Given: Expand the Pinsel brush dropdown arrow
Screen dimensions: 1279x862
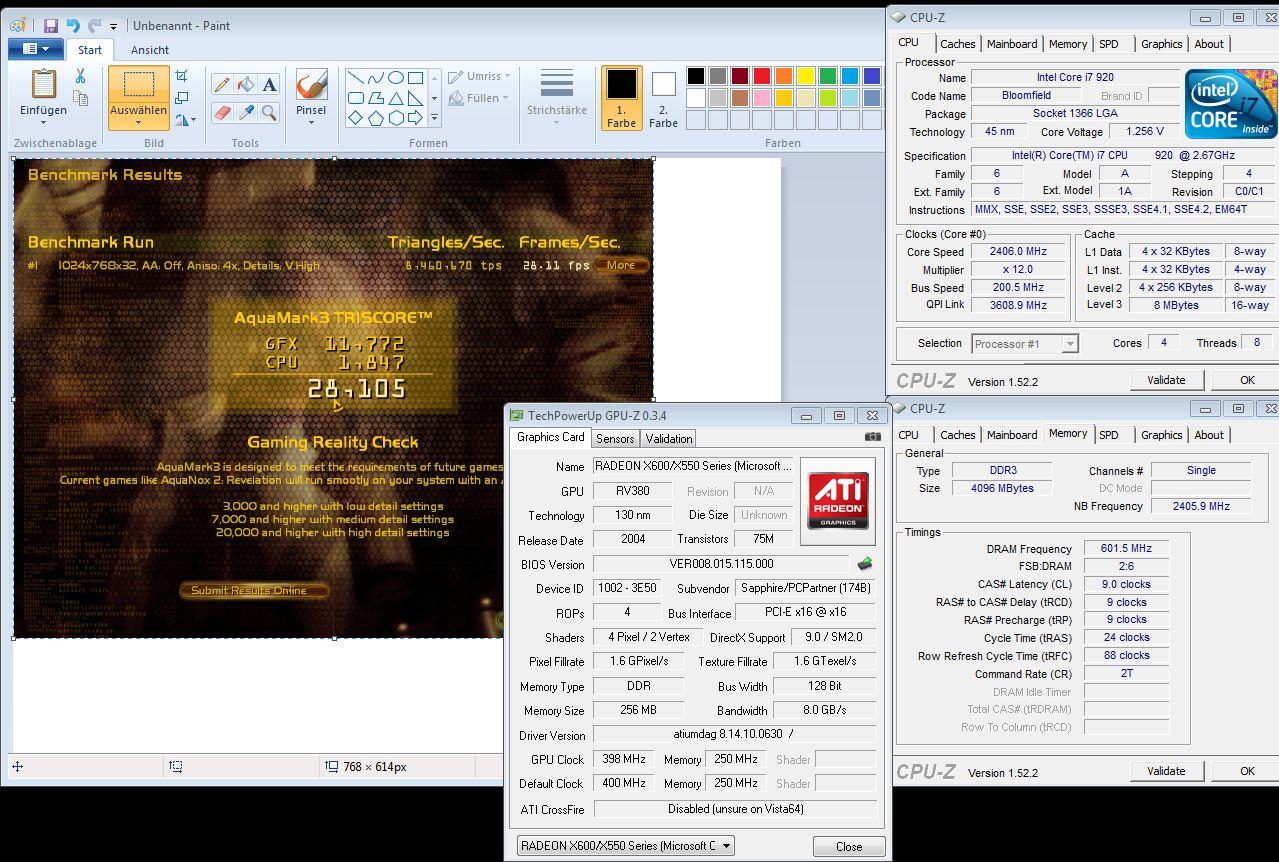Looking at the screenshot, I should tap(311, 123).
